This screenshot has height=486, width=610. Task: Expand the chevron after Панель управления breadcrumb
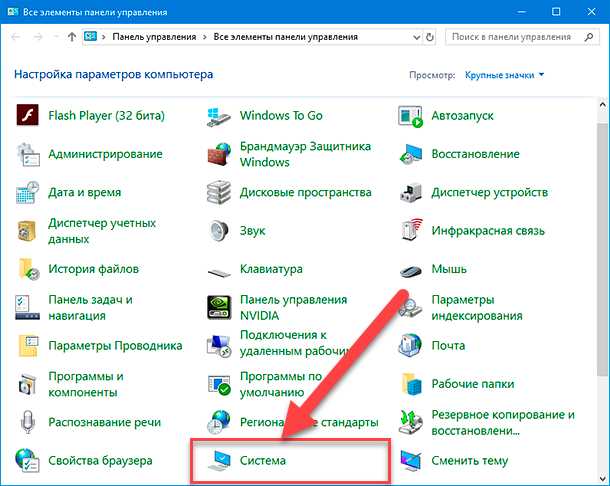coord(205,37)
